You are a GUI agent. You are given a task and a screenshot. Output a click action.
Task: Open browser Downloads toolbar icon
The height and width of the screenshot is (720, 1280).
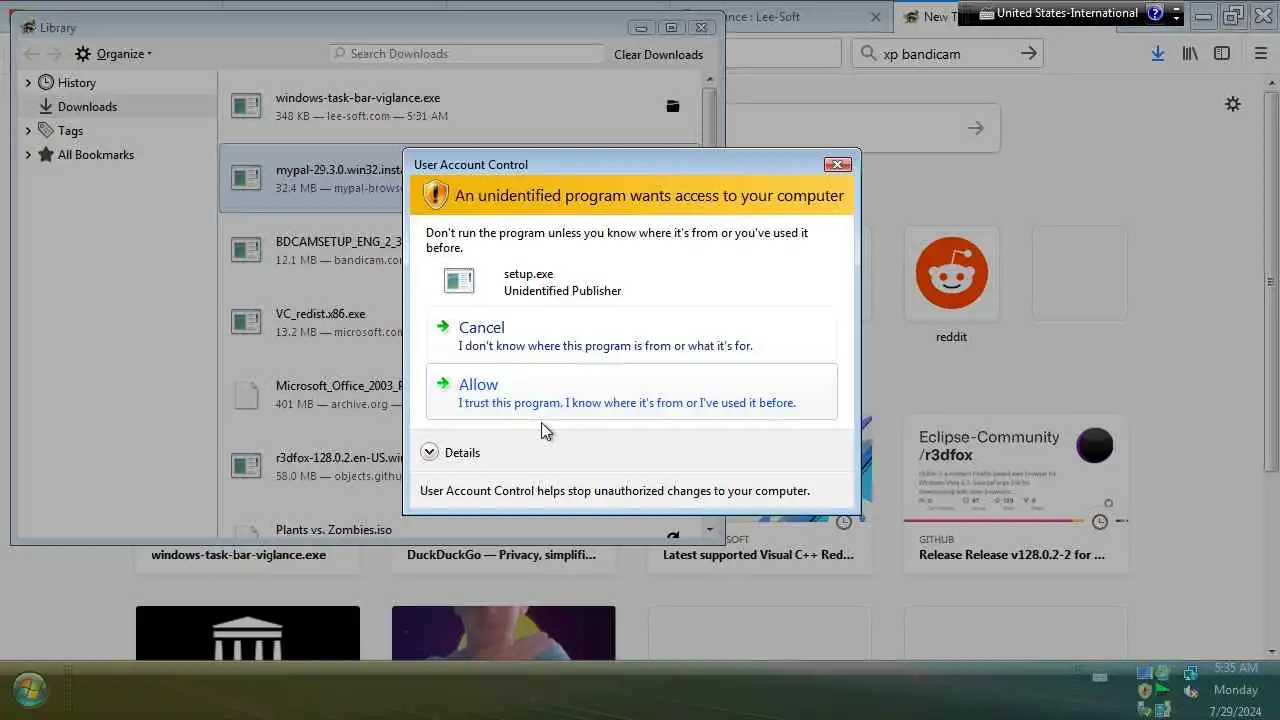(1157, 54)
